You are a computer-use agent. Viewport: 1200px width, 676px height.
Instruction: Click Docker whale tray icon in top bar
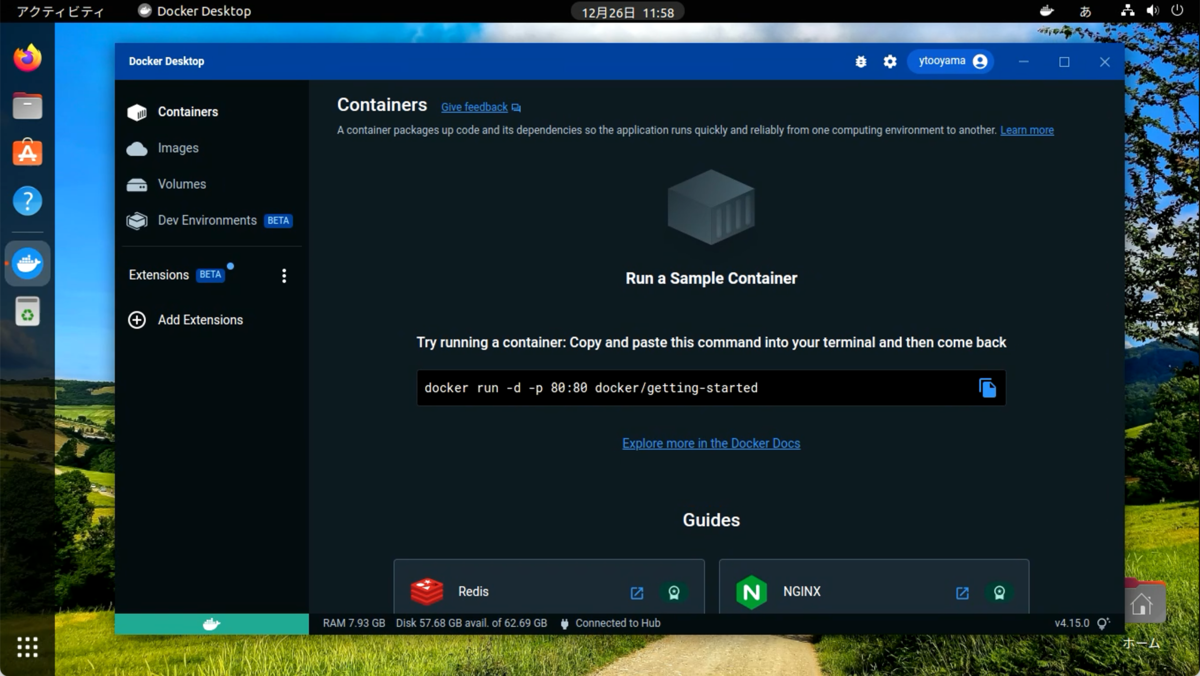[1046, 11]
